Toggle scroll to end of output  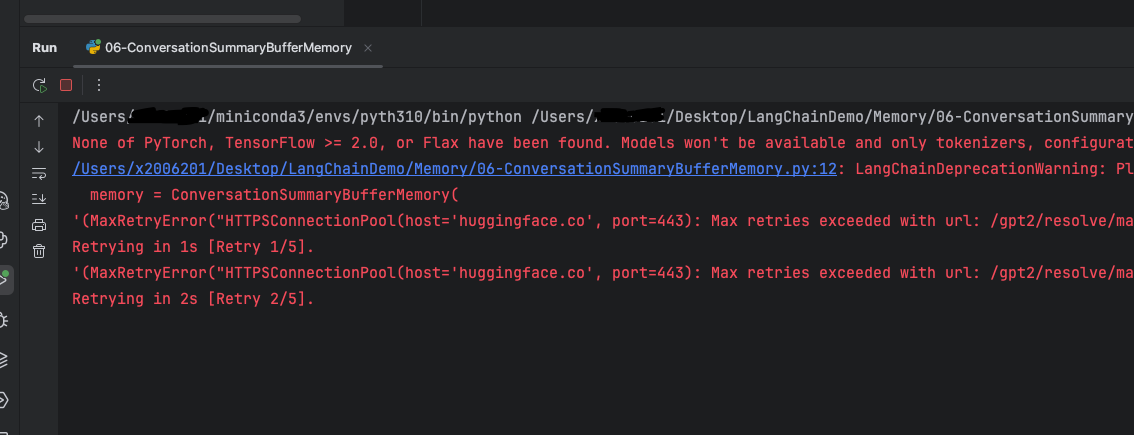pyautogui.click(x=39, y=199)
